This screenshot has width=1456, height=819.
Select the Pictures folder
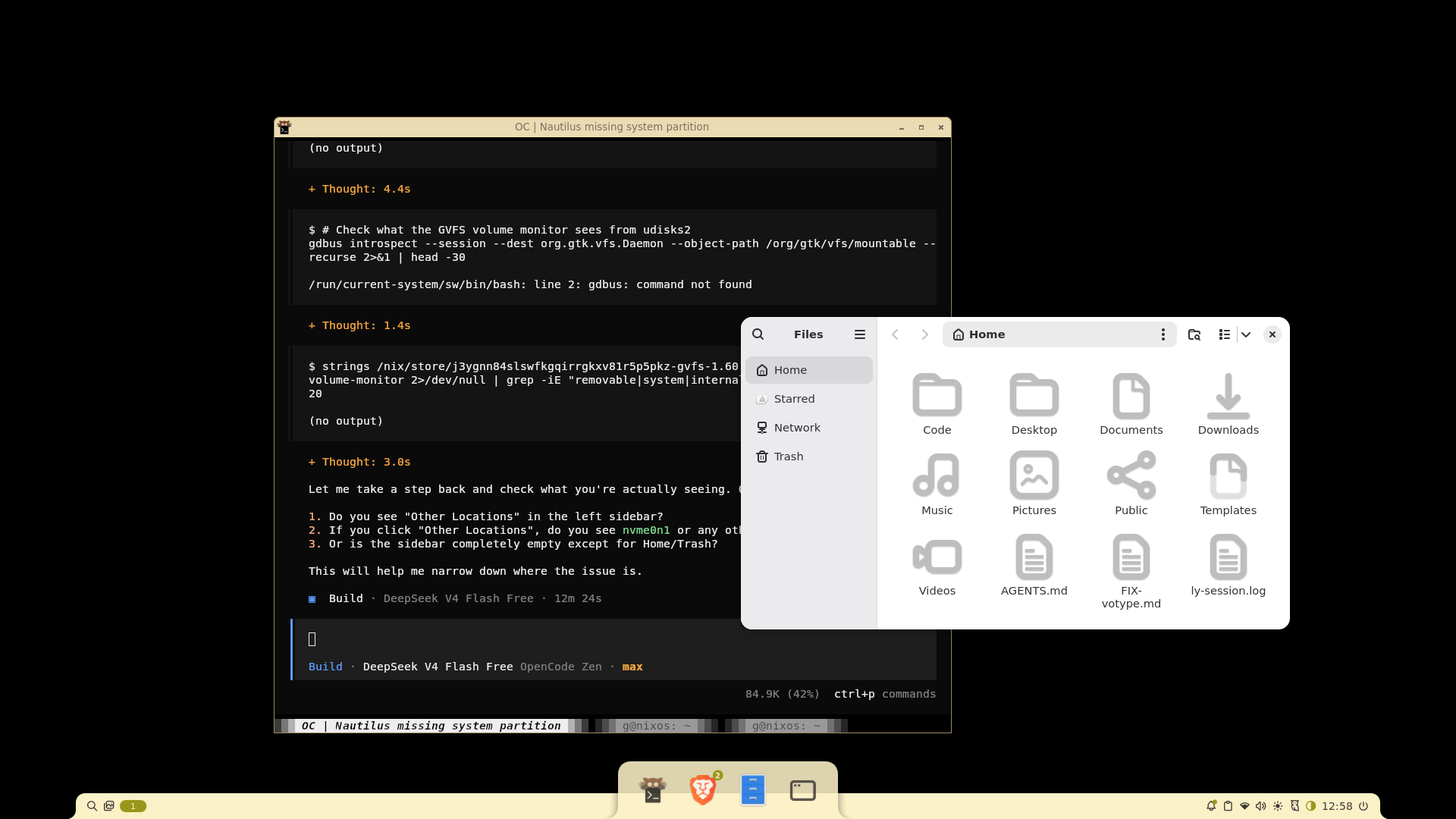click(x=1034, y=484)
